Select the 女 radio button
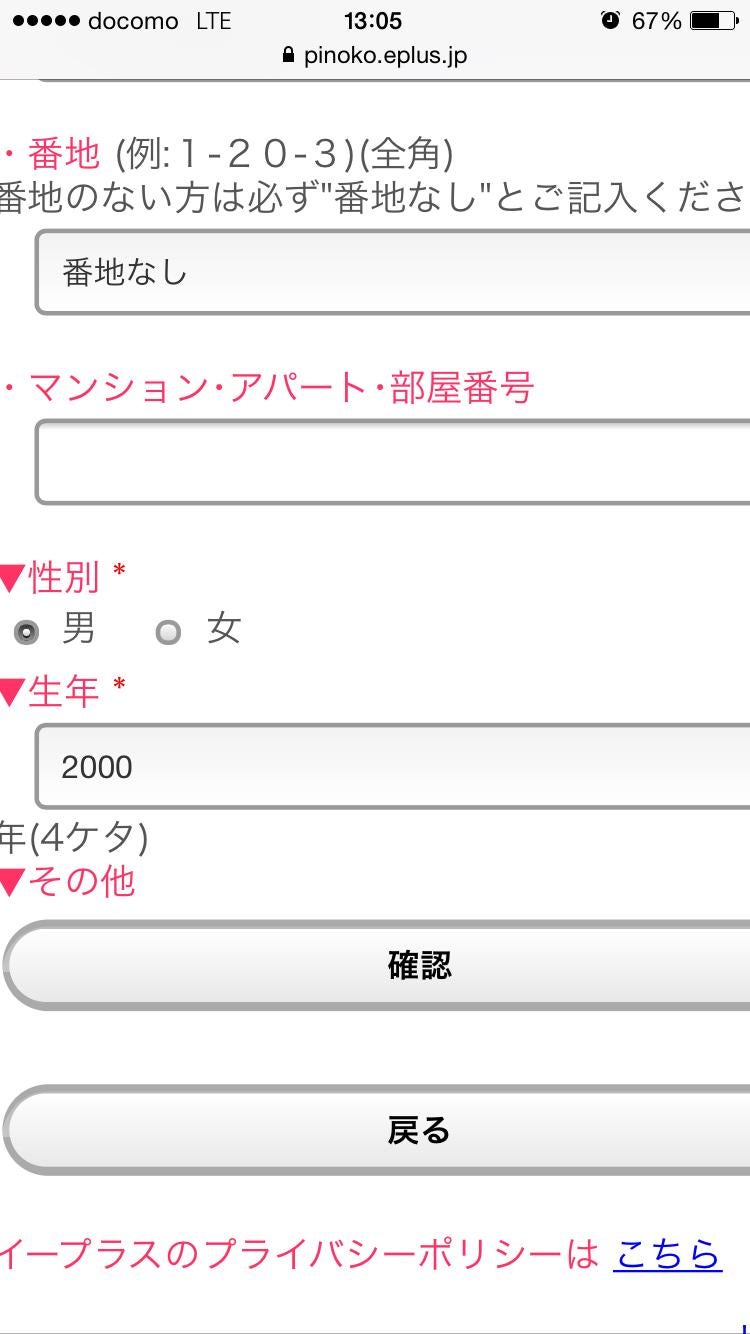The width and height of the screenshot is (750, 1334). click(168, 632)
